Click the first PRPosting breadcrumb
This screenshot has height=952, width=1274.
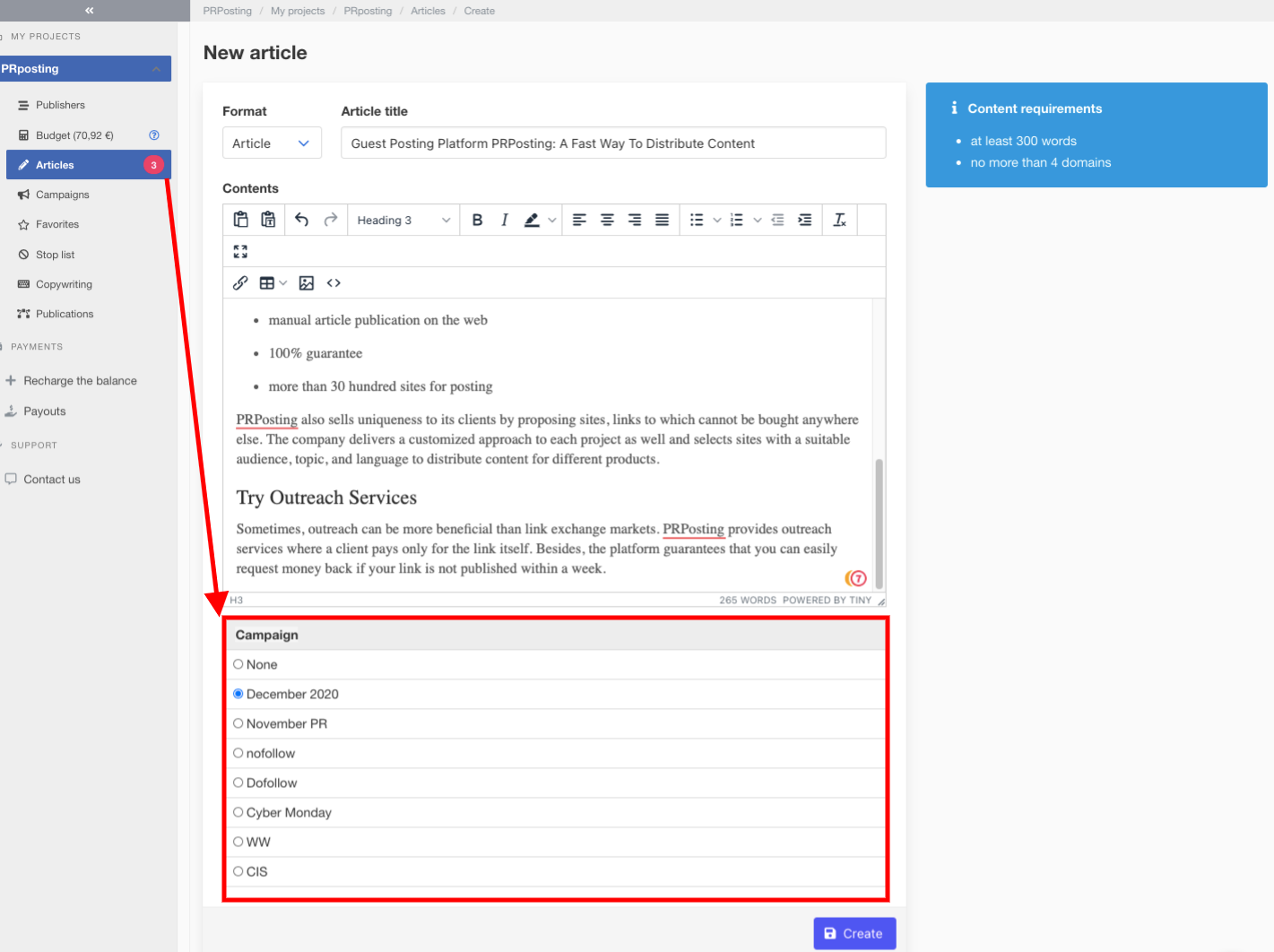point(227,11)
